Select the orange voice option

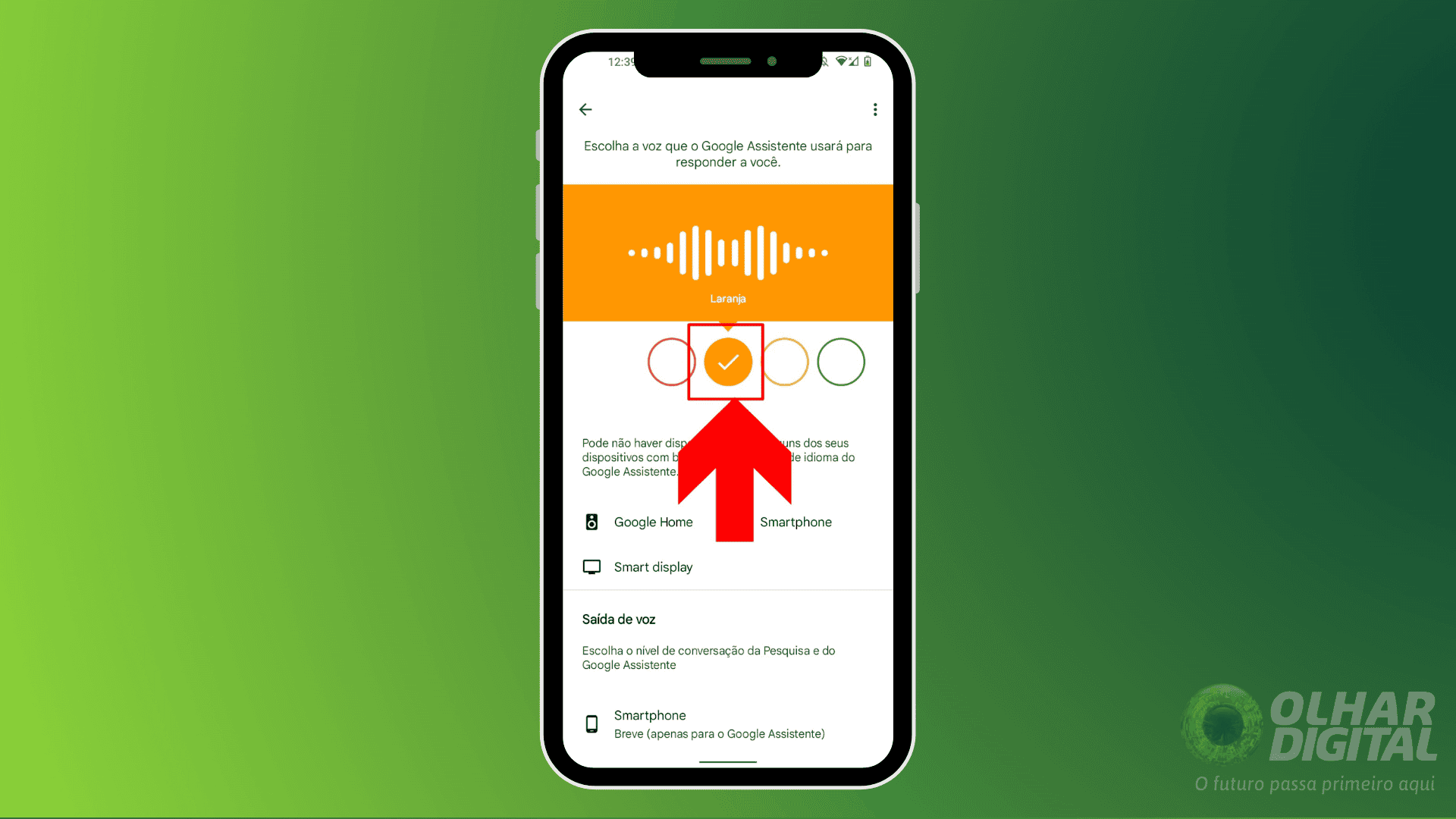click(x=727, y=362)
